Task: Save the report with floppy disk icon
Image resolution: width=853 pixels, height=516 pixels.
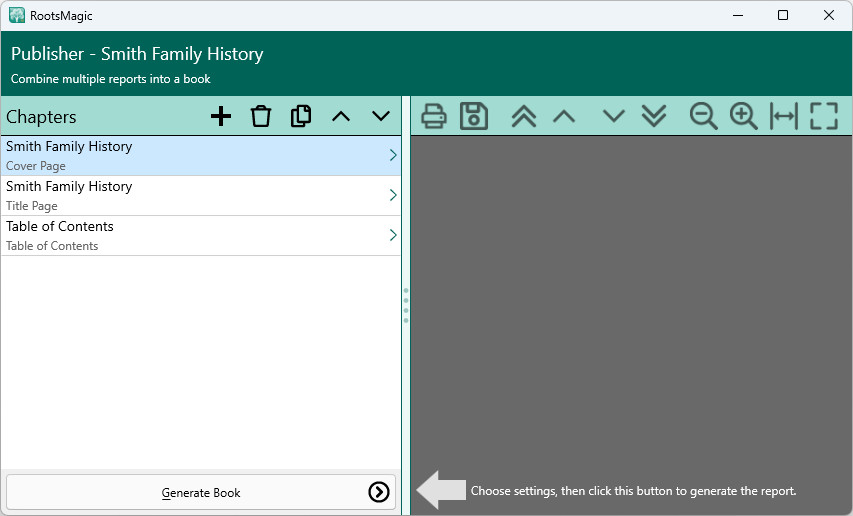Action: pos(474,116)
